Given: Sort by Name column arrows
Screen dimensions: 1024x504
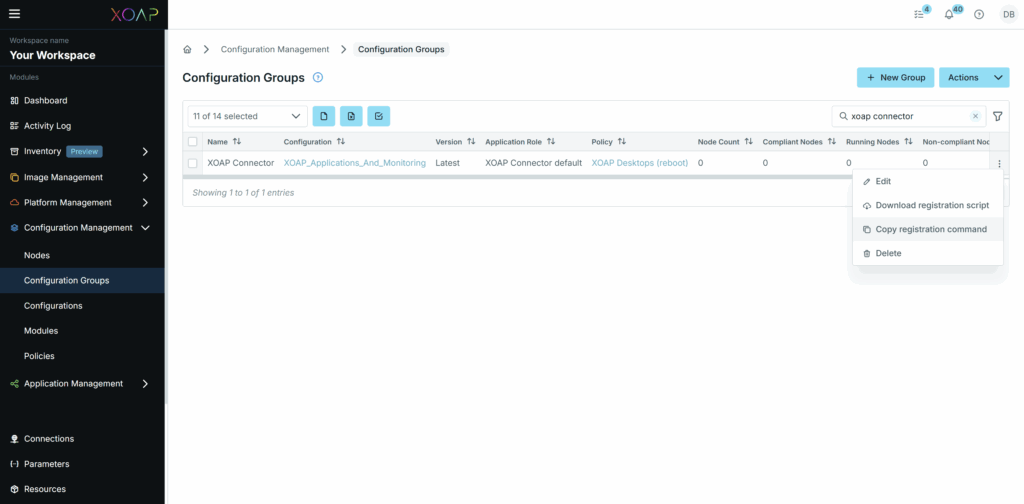Looking at the screenshot, I should click(237, 142).
